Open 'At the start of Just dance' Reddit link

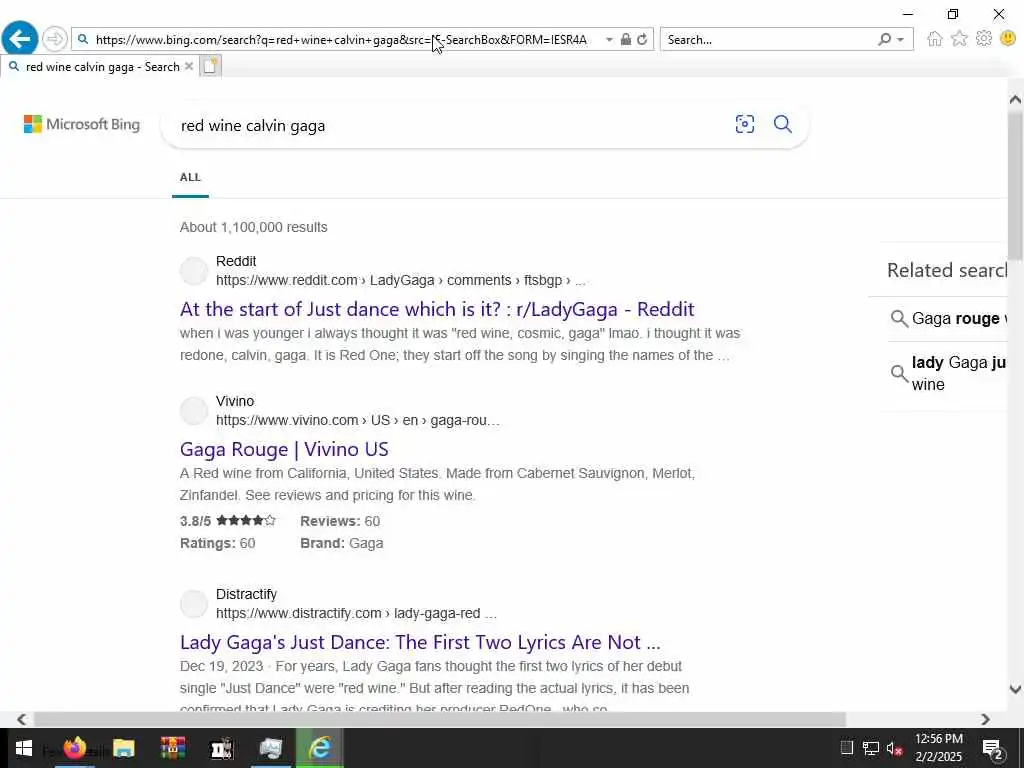437,309
